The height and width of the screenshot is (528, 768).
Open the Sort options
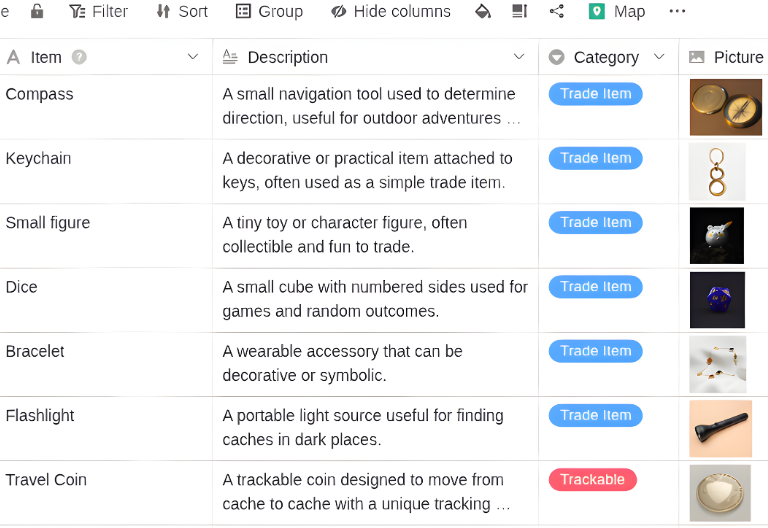pos(181,11)
